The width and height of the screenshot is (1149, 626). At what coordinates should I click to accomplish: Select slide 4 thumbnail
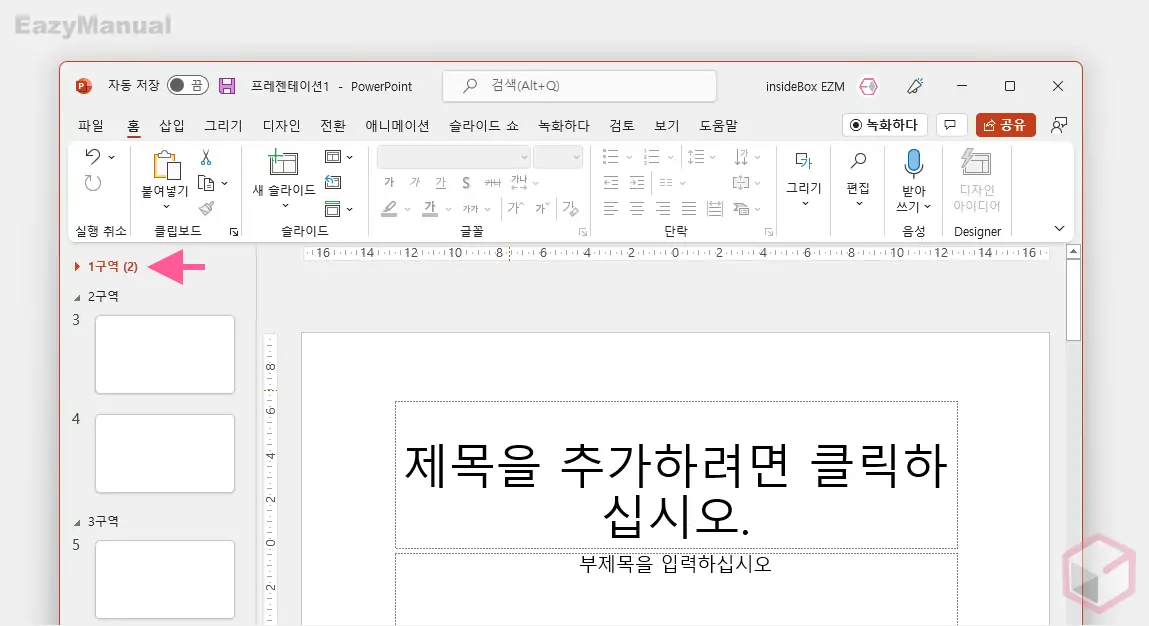click(x=165, y=454)
